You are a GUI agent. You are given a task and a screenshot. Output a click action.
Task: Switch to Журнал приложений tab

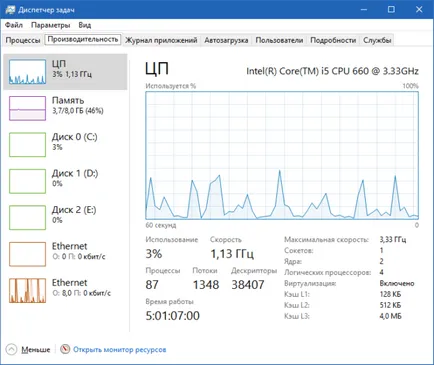[x=161, y=40]
